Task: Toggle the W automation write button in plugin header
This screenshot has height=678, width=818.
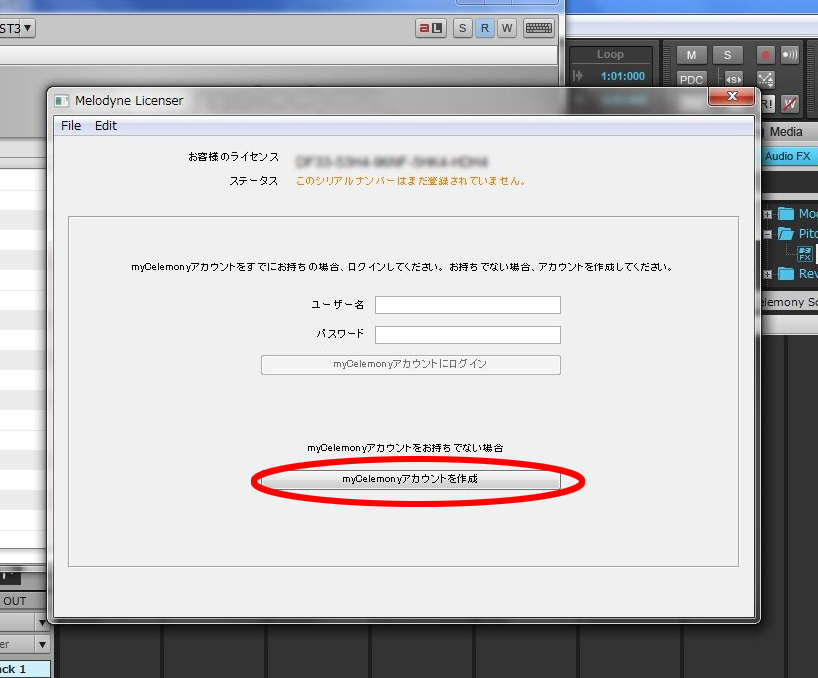Action: [x=507, y=28]
